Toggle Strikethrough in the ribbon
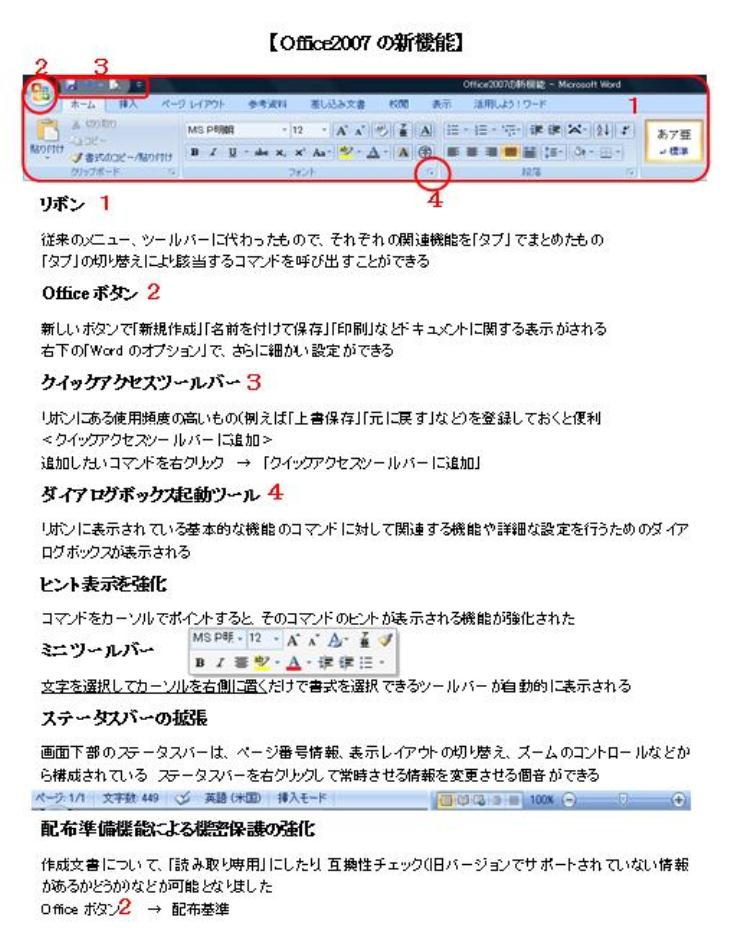 [261, 152]
